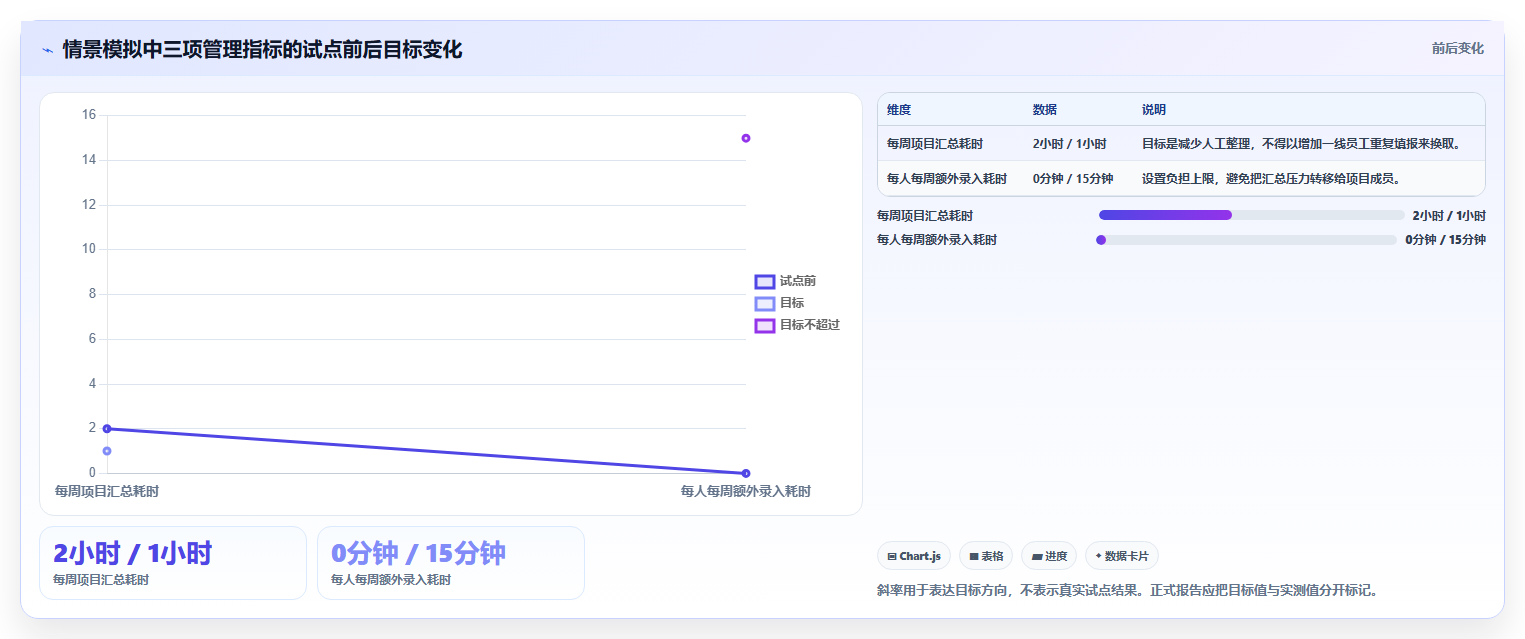This screenshot has height=639, width=1525.
Task: Click the description starting 设置负担上限
Action: pos(1271,179)
